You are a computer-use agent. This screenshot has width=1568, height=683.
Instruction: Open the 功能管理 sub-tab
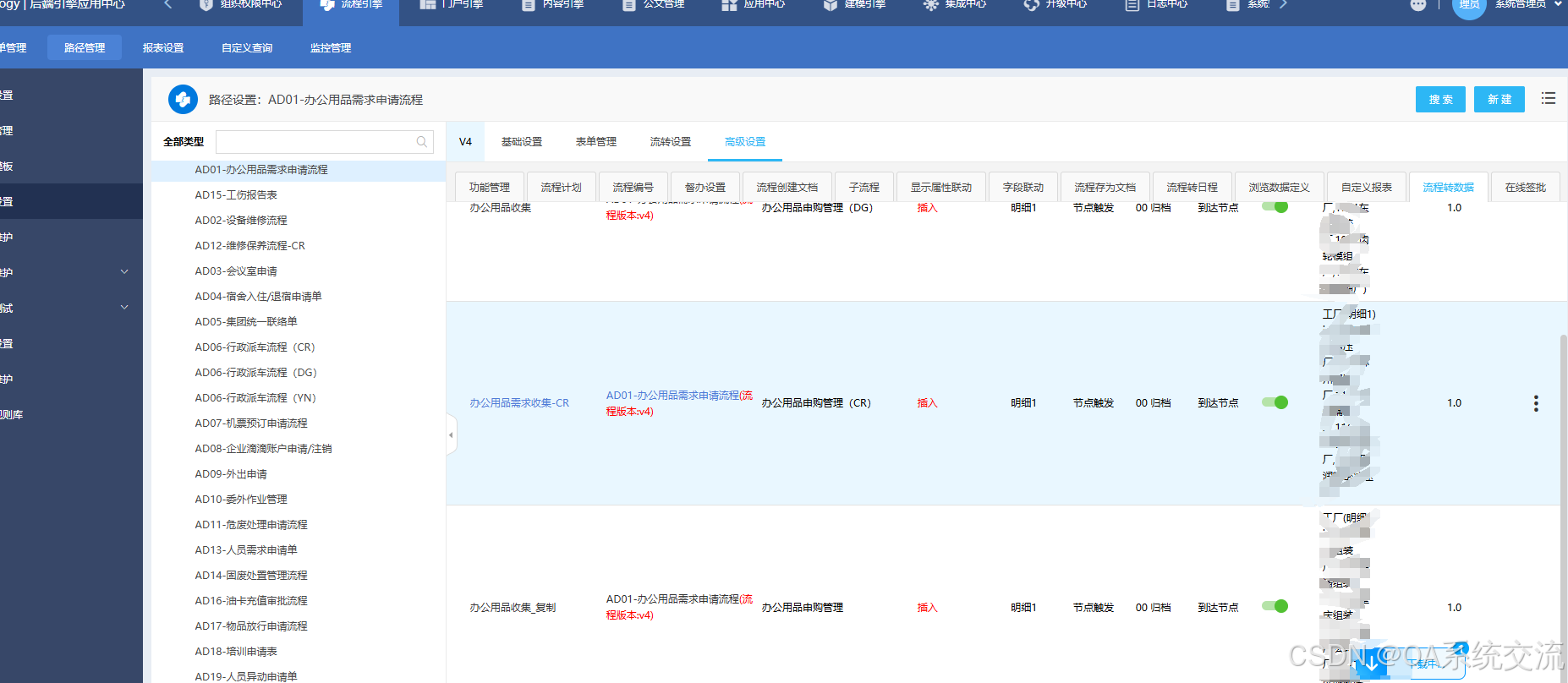(490, 187)
